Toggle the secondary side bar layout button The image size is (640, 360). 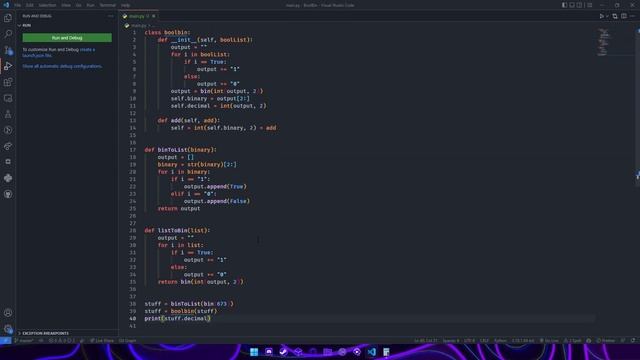[579, 5]
